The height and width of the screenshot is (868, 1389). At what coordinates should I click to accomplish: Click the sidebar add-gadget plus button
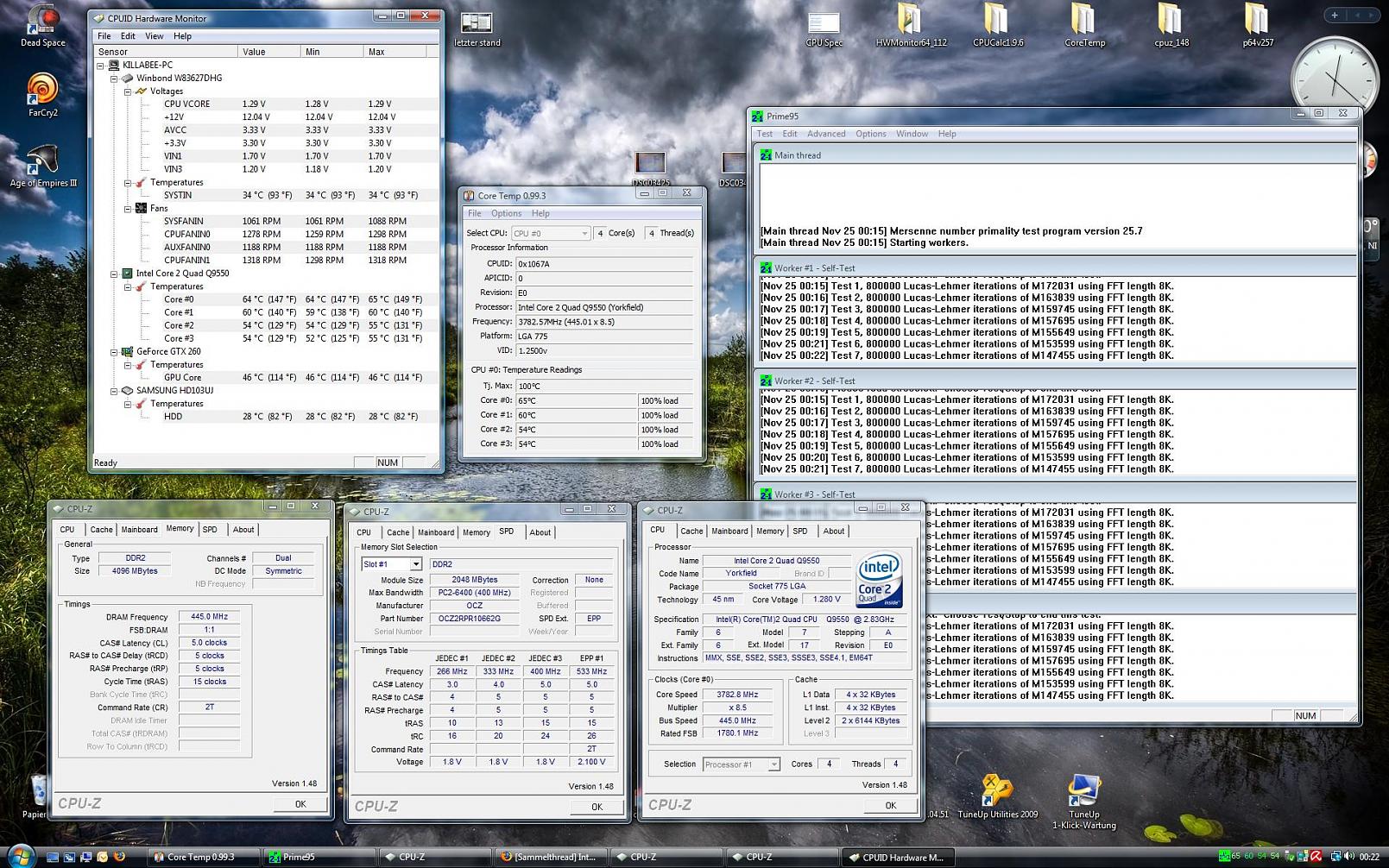1334,15
